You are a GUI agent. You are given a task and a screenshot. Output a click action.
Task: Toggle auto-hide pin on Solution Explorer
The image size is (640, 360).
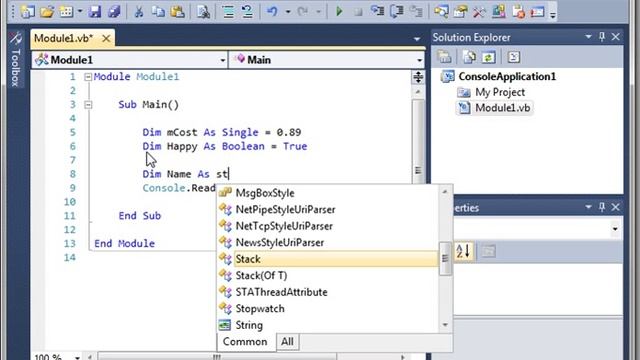click(602, 37)
